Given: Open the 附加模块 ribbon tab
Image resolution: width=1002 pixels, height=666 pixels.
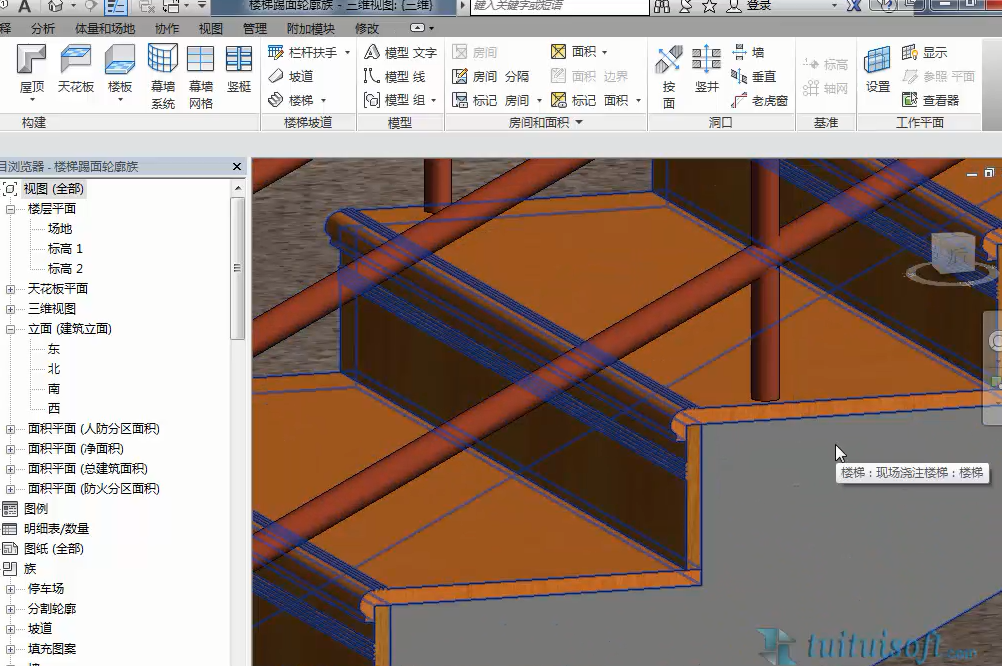Looking at the screenshot, I should click(311, 29).
